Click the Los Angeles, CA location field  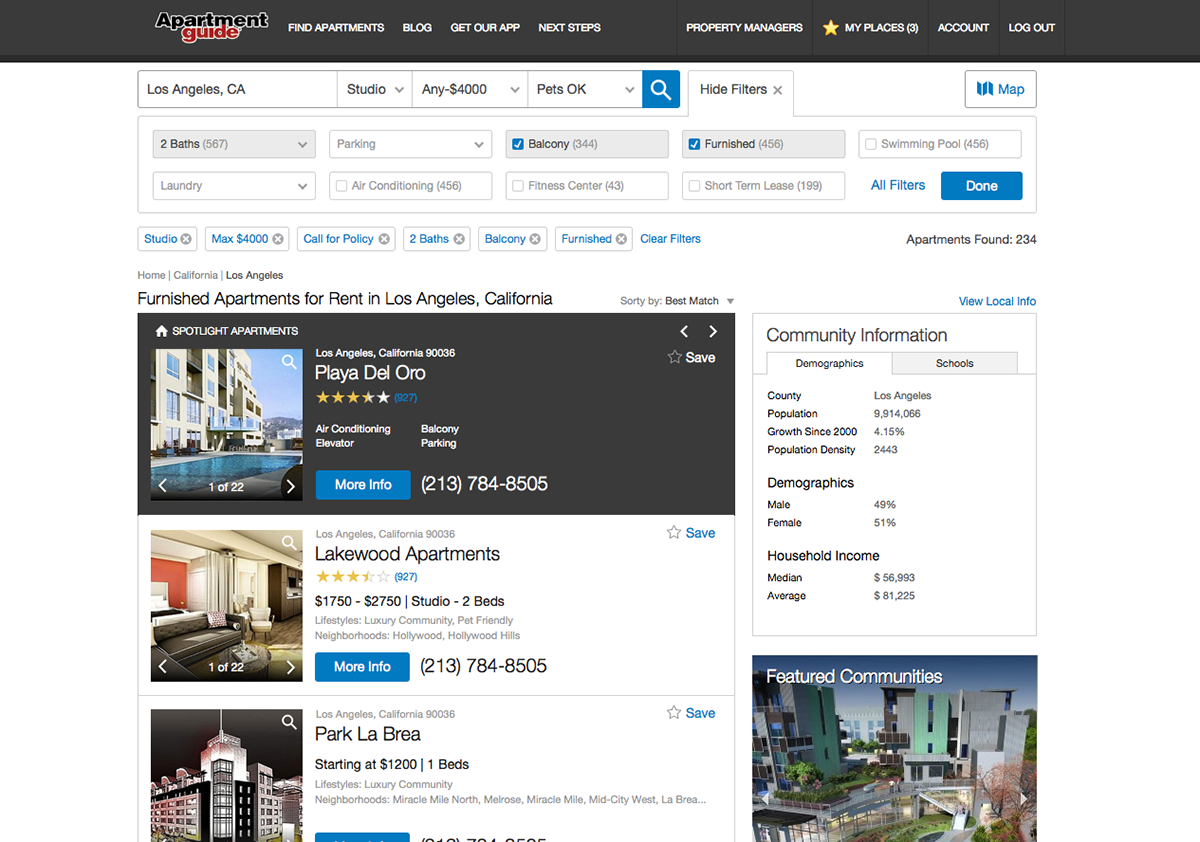pyautogui.click(x=237, y=89)
